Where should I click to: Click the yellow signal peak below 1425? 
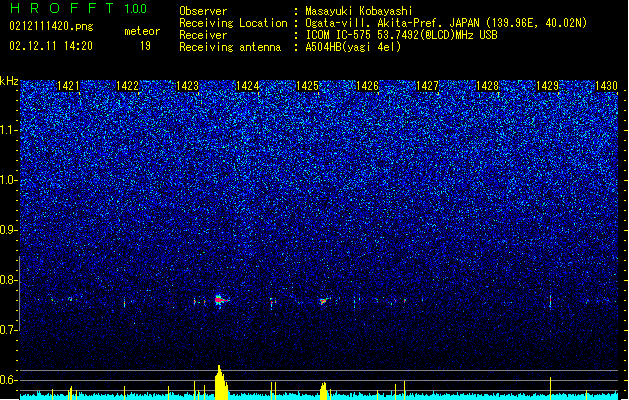(x=324, y=391)
